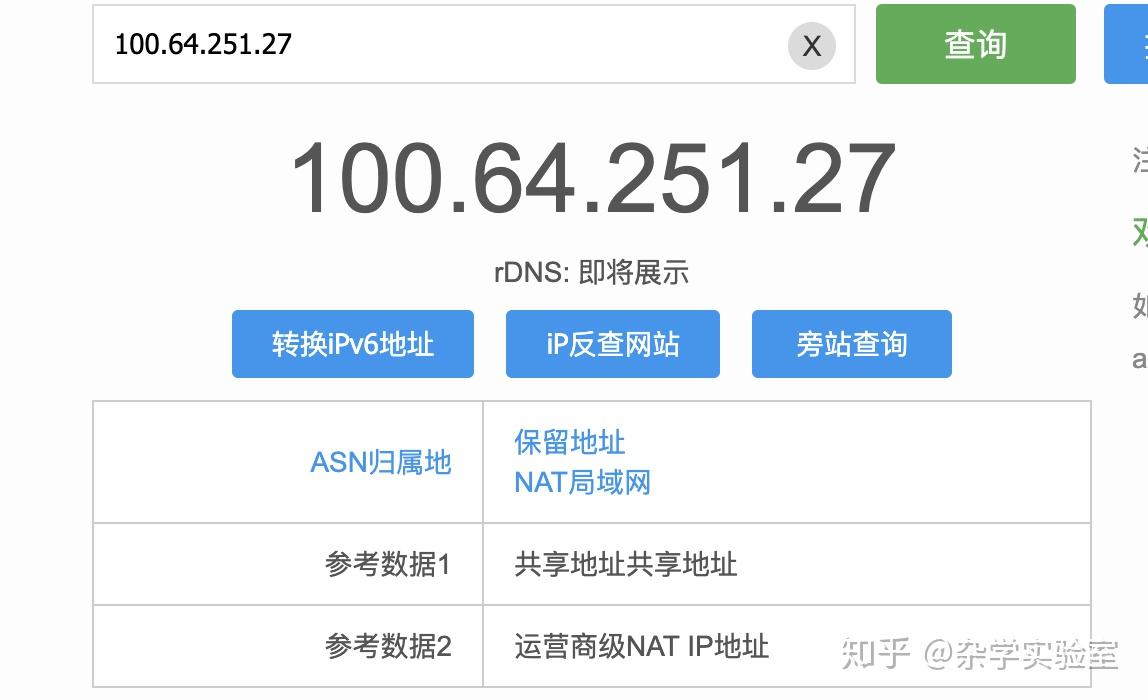Click the partially visible blue button top right
Screen dimensions: 1148x700
(1130, 44)
